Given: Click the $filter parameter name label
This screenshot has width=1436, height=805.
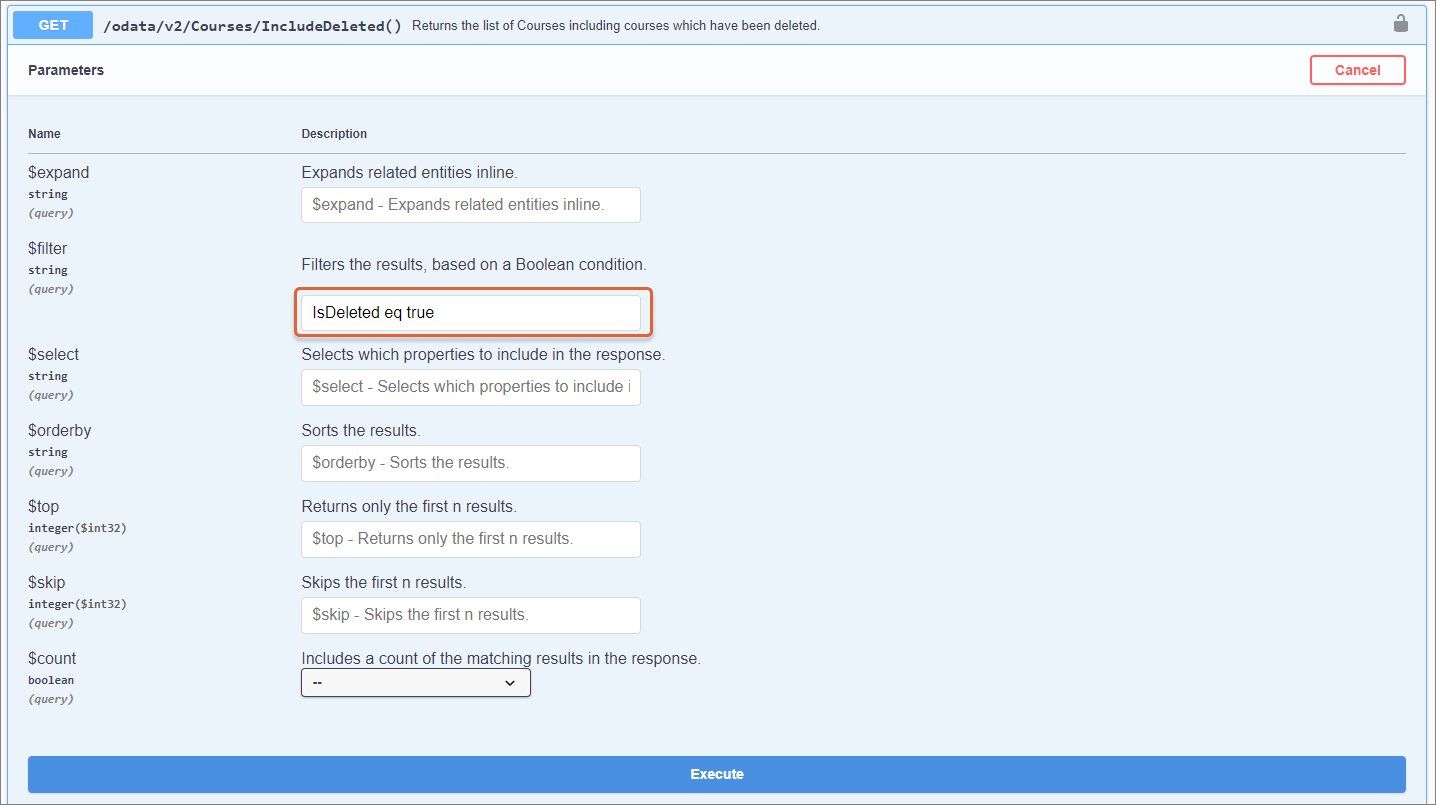Looking at the screenshot, I should pyautogui.click(x=48, y=248).
